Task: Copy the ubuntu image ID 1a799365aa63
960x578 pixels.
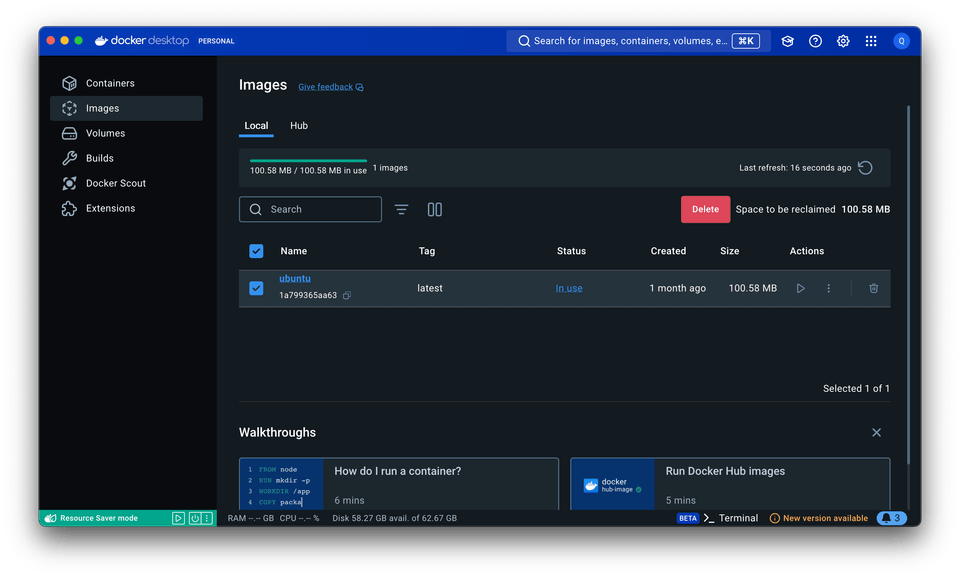Action: pos(347,295)
